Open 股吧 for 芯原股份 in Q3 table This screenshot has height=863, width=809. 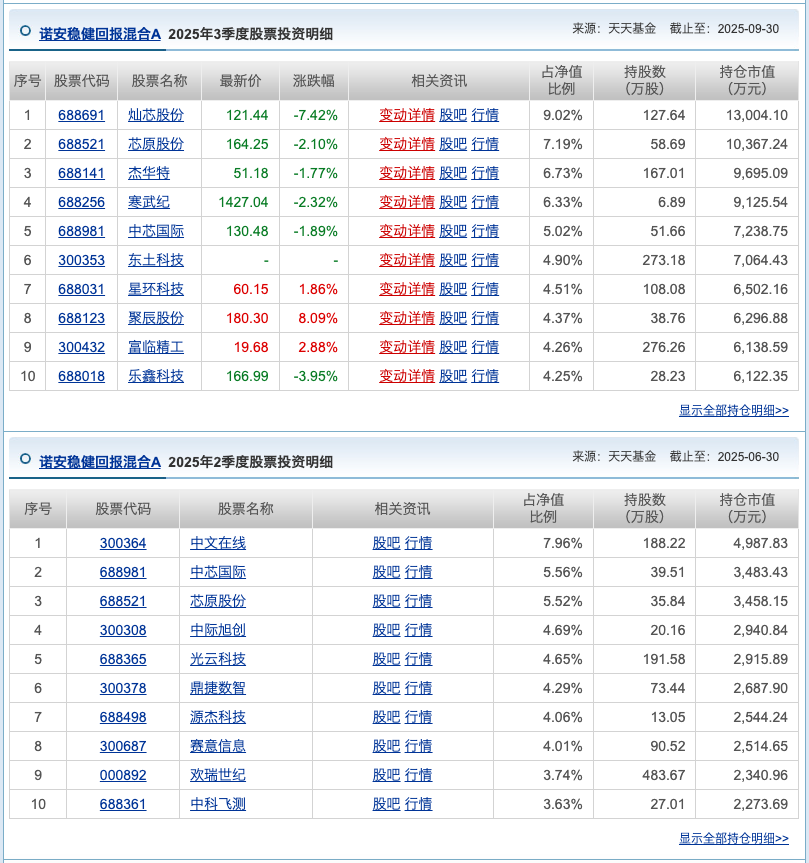pyautogui.click(x=453, y=144)
